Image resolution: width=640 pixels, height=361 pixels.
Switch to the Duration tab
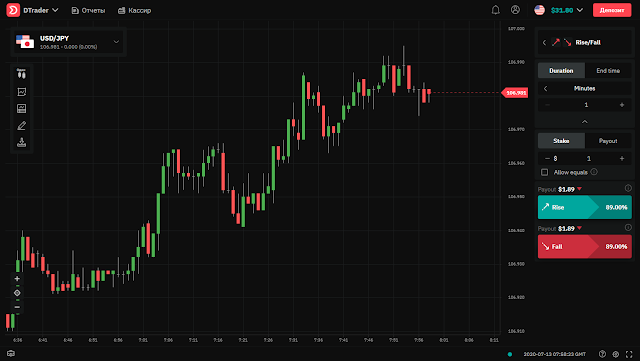coord(561,71)
